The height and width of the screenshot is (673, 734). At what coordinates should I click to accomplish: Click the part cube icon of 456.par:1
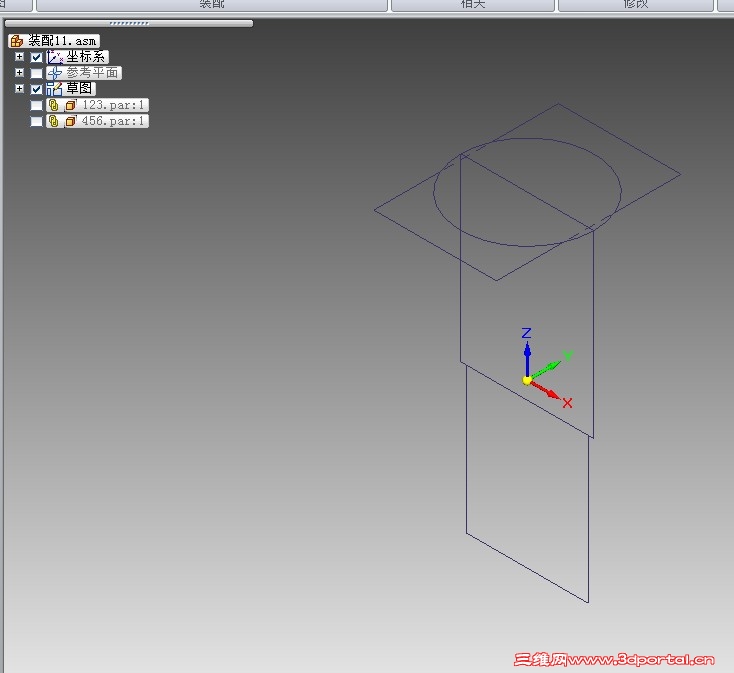tap(71, 121)
